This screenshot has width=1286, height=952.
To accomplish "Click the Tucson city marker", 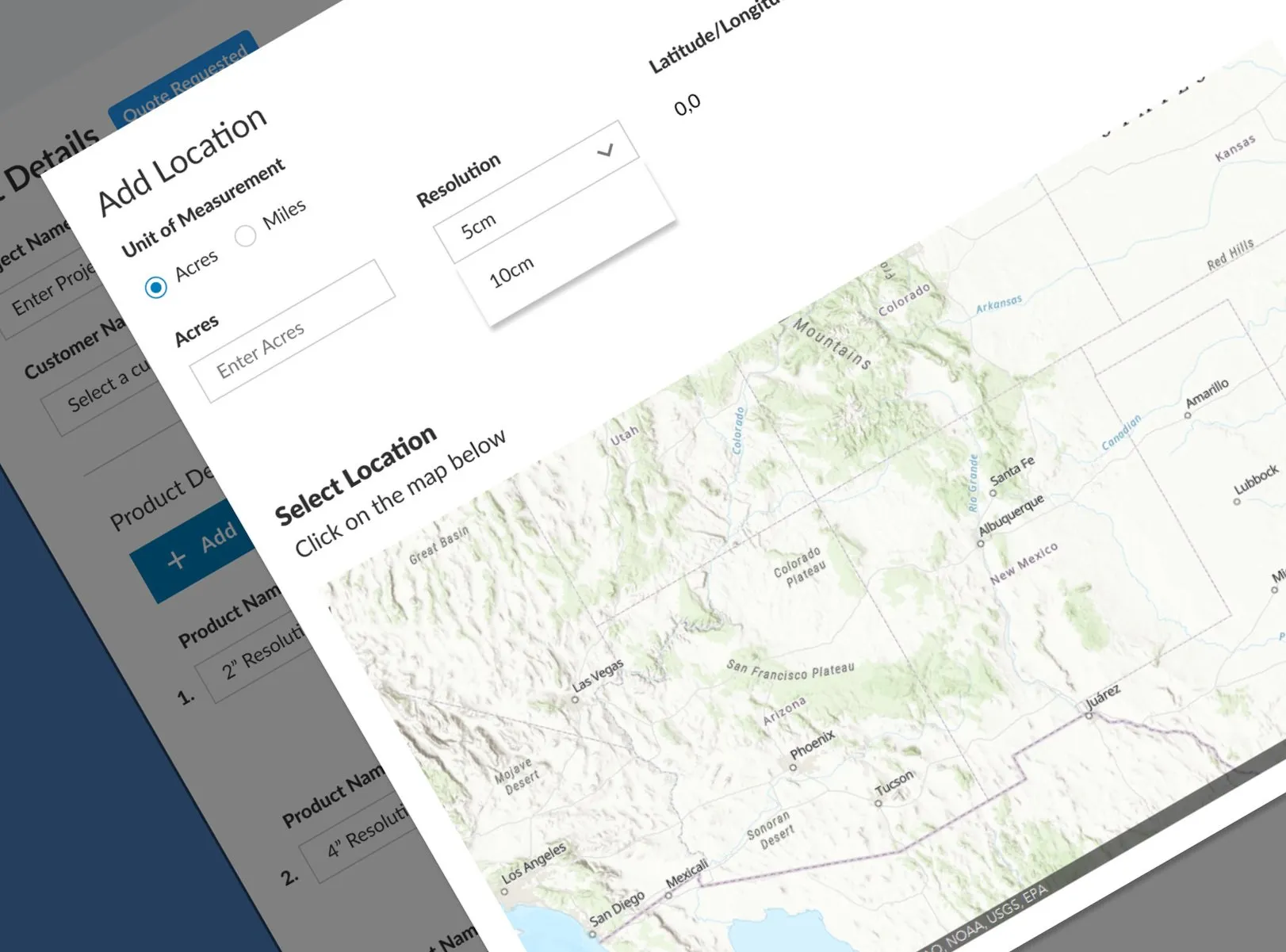I will [878, 803].
